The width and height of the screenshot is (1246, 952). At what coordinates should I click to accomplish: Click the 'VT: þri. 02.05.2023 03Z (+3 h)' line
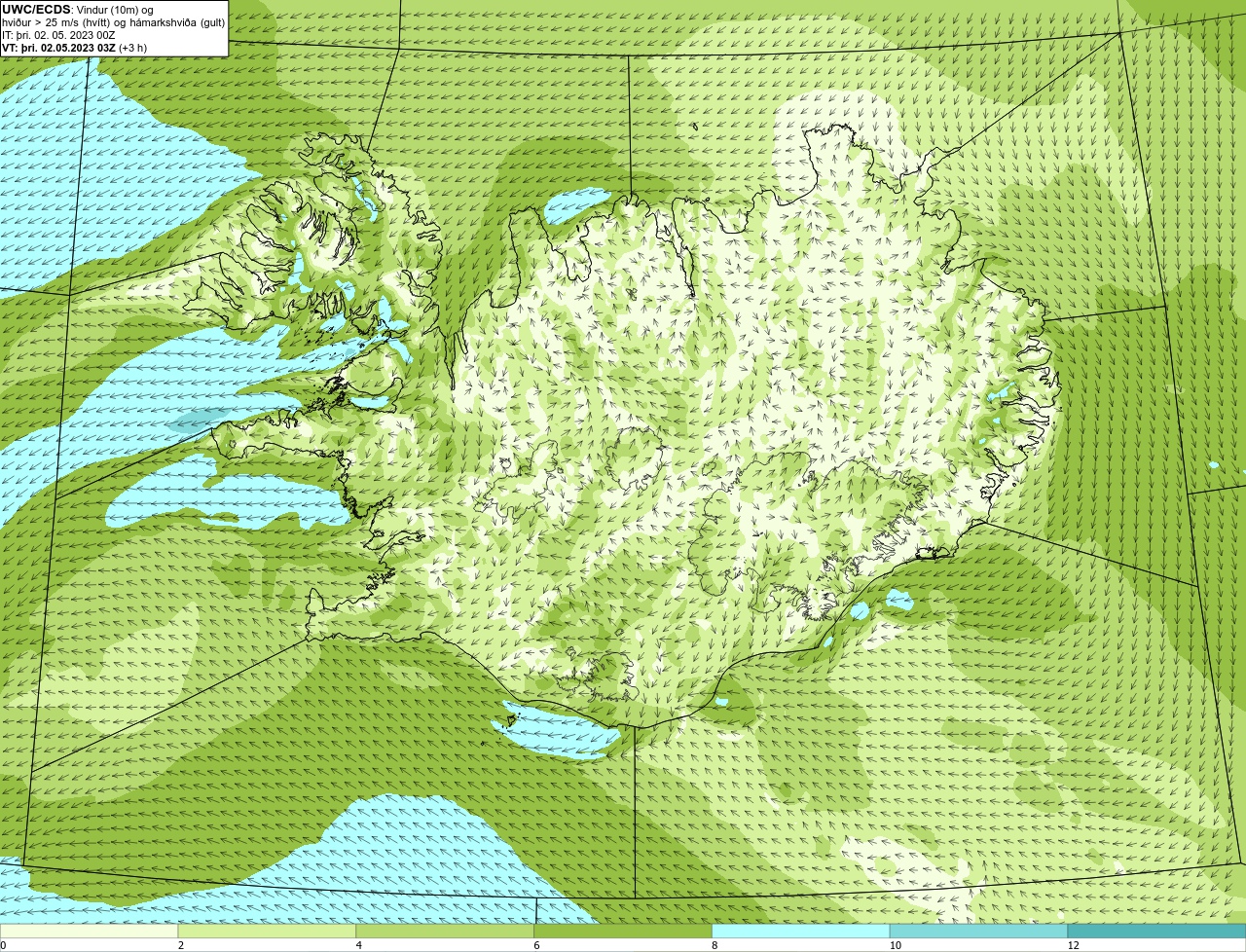tap(75, 48)
